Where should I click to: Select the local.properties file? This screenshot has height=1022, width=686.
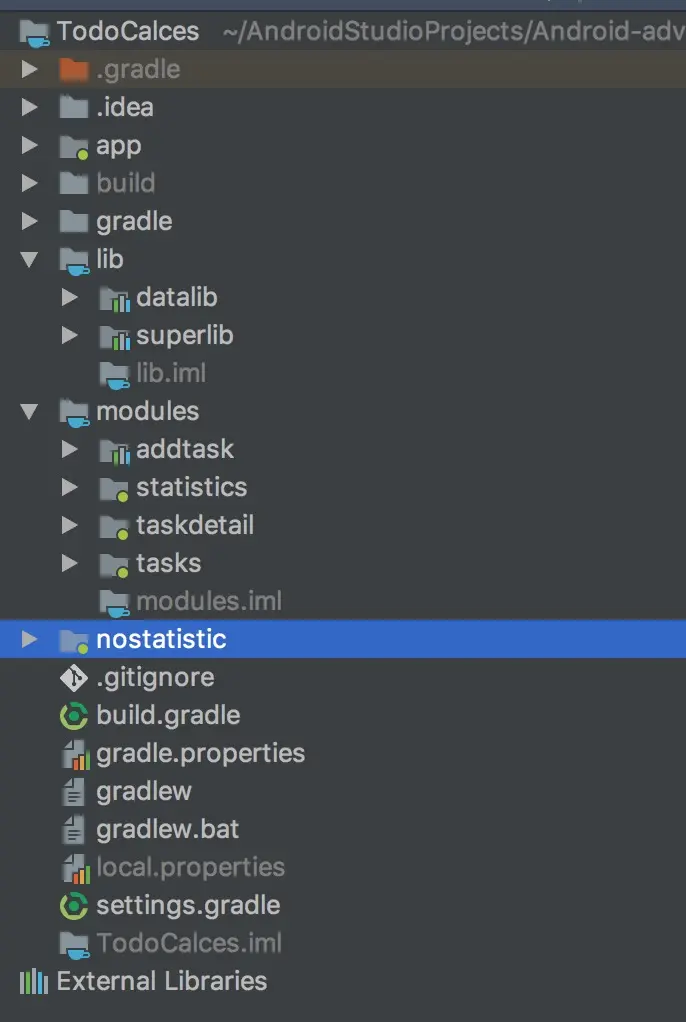point(190,868)
